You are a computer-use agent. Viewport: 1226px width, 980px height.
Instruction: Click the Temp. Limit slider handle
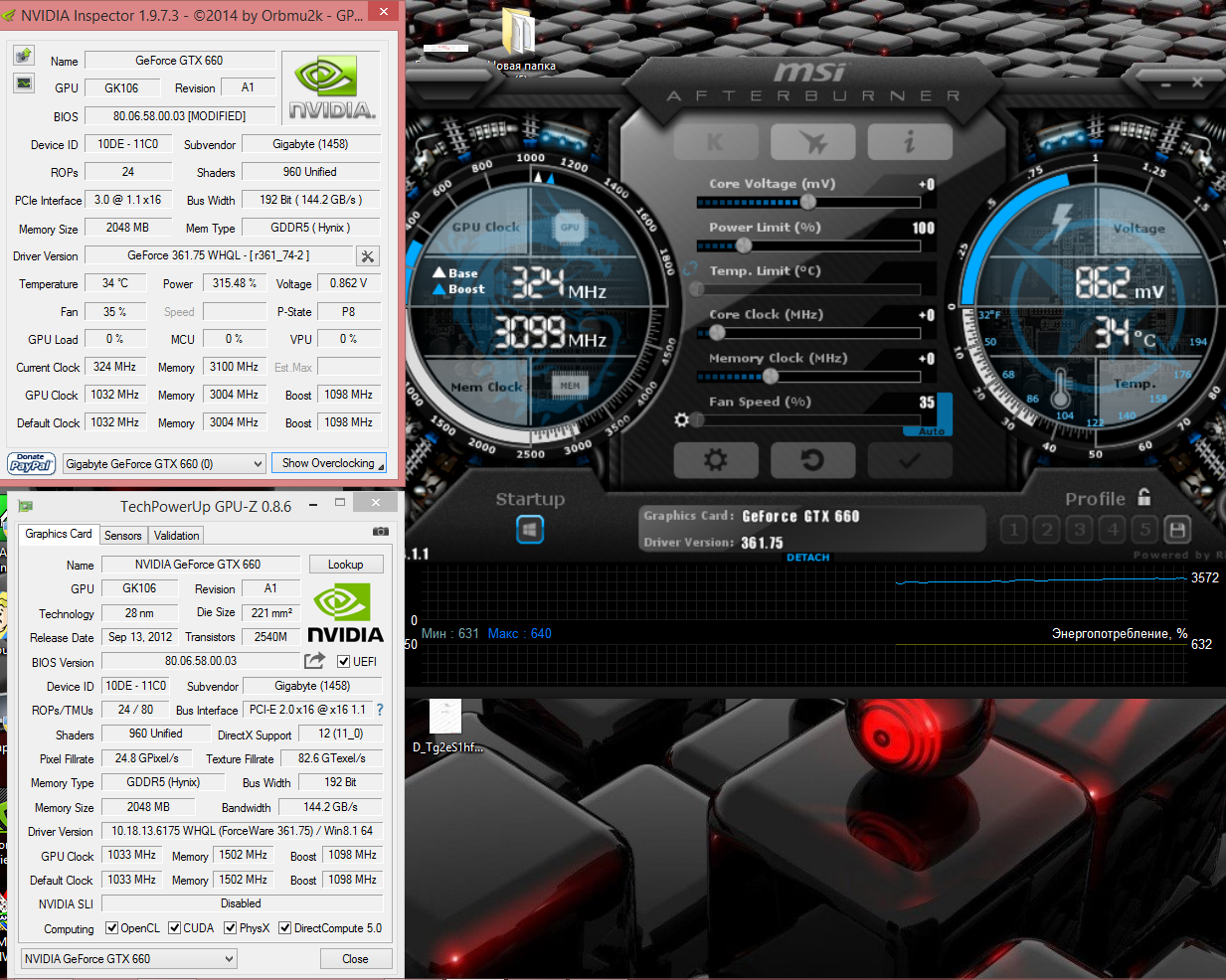(697, 289)
